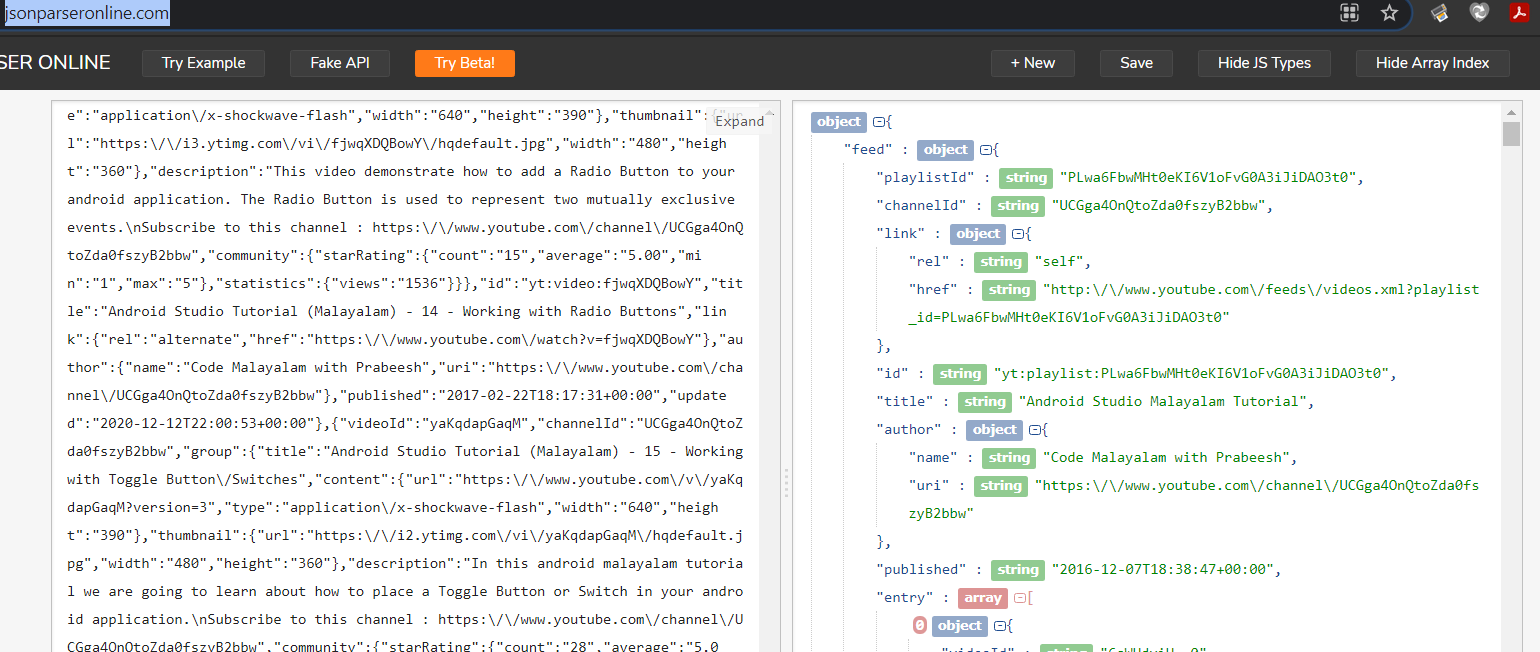Screen dimensions: 1540x652
Task: Click the Try Example button
Action: tap(203, 63)
